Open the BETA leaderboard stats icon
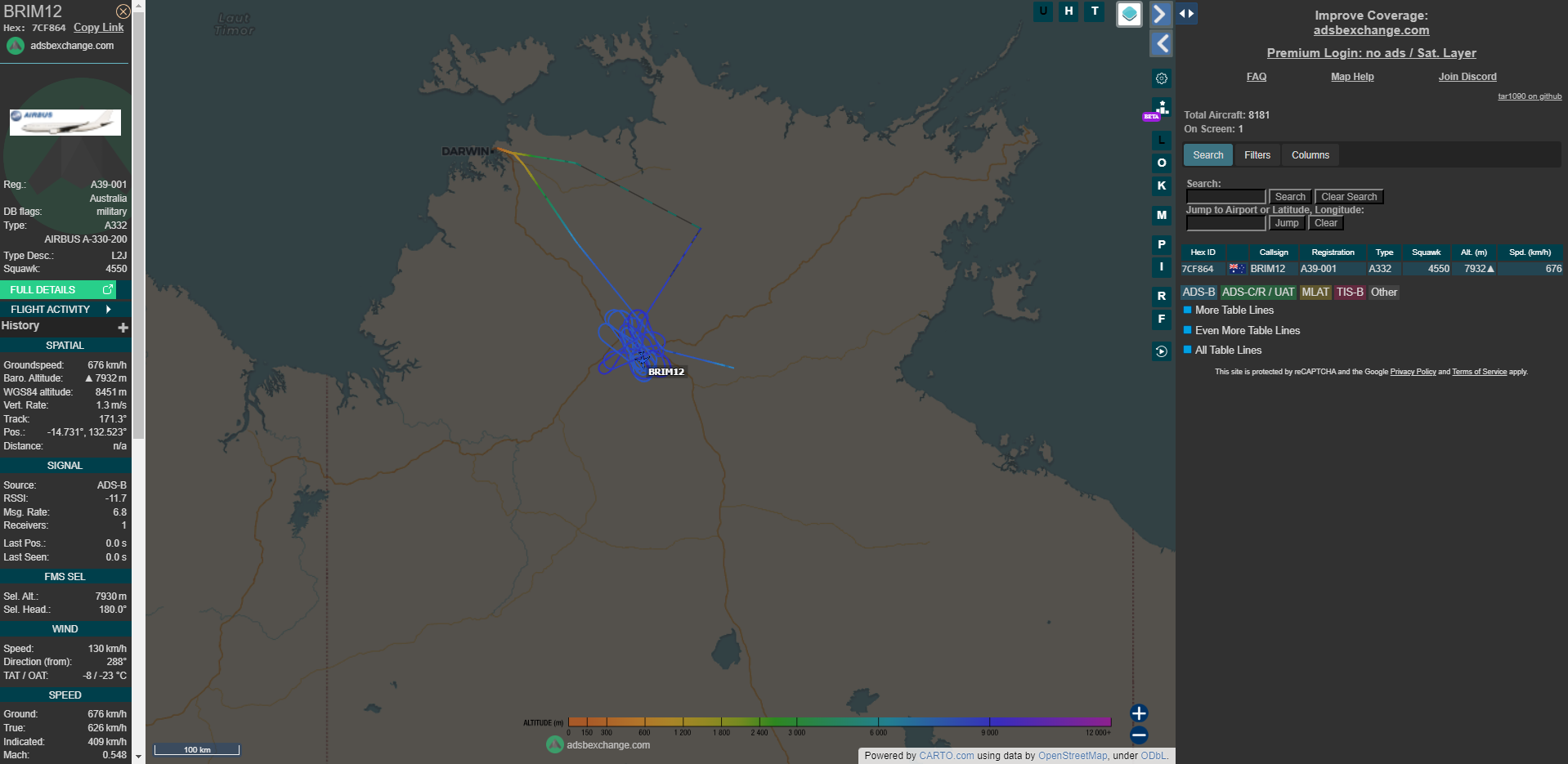This screenshot has height=764, width=1568. click(1160, 109)
